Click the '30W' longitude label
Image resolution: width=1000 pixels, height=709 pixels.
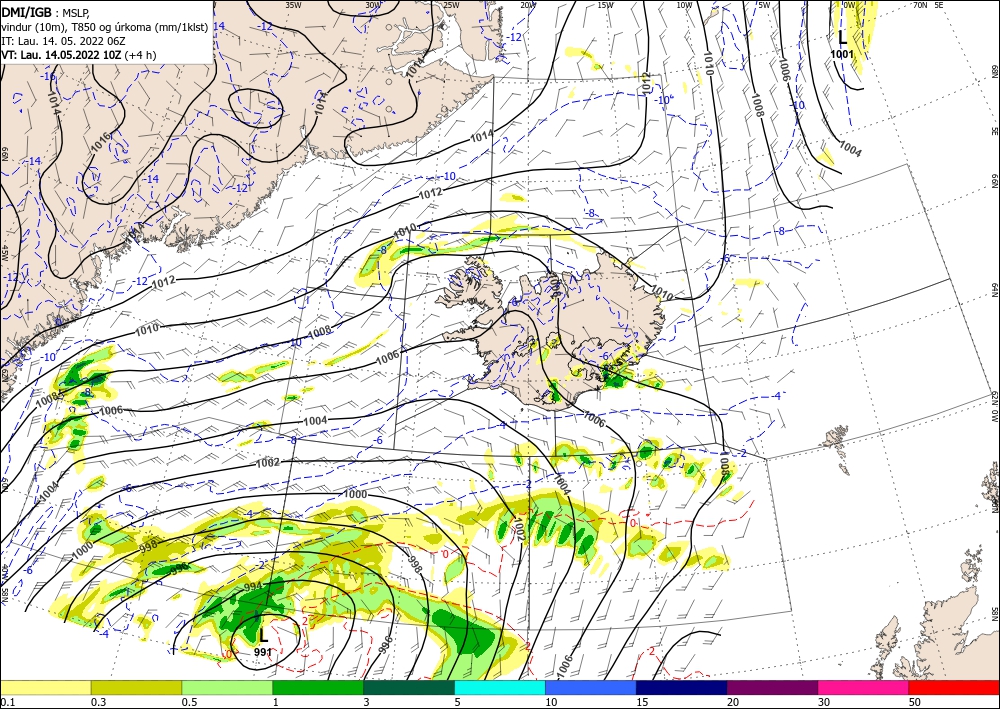[x=373, y=5]
